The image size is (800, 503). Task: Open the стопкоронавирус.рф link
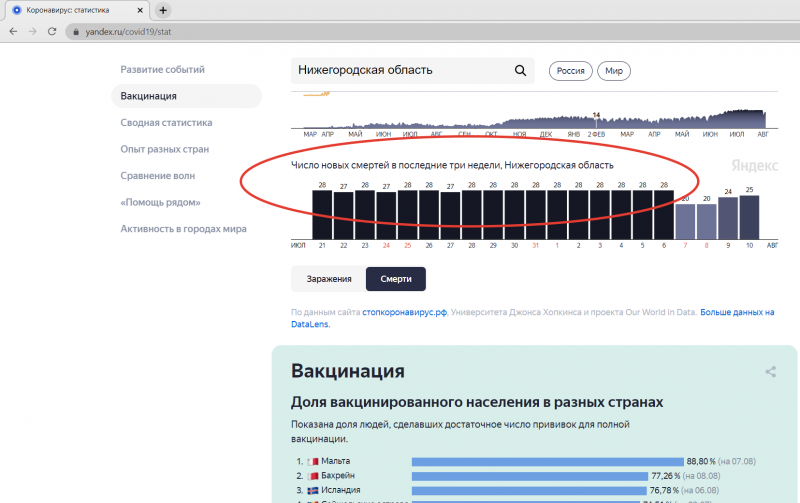click(405, 312)
